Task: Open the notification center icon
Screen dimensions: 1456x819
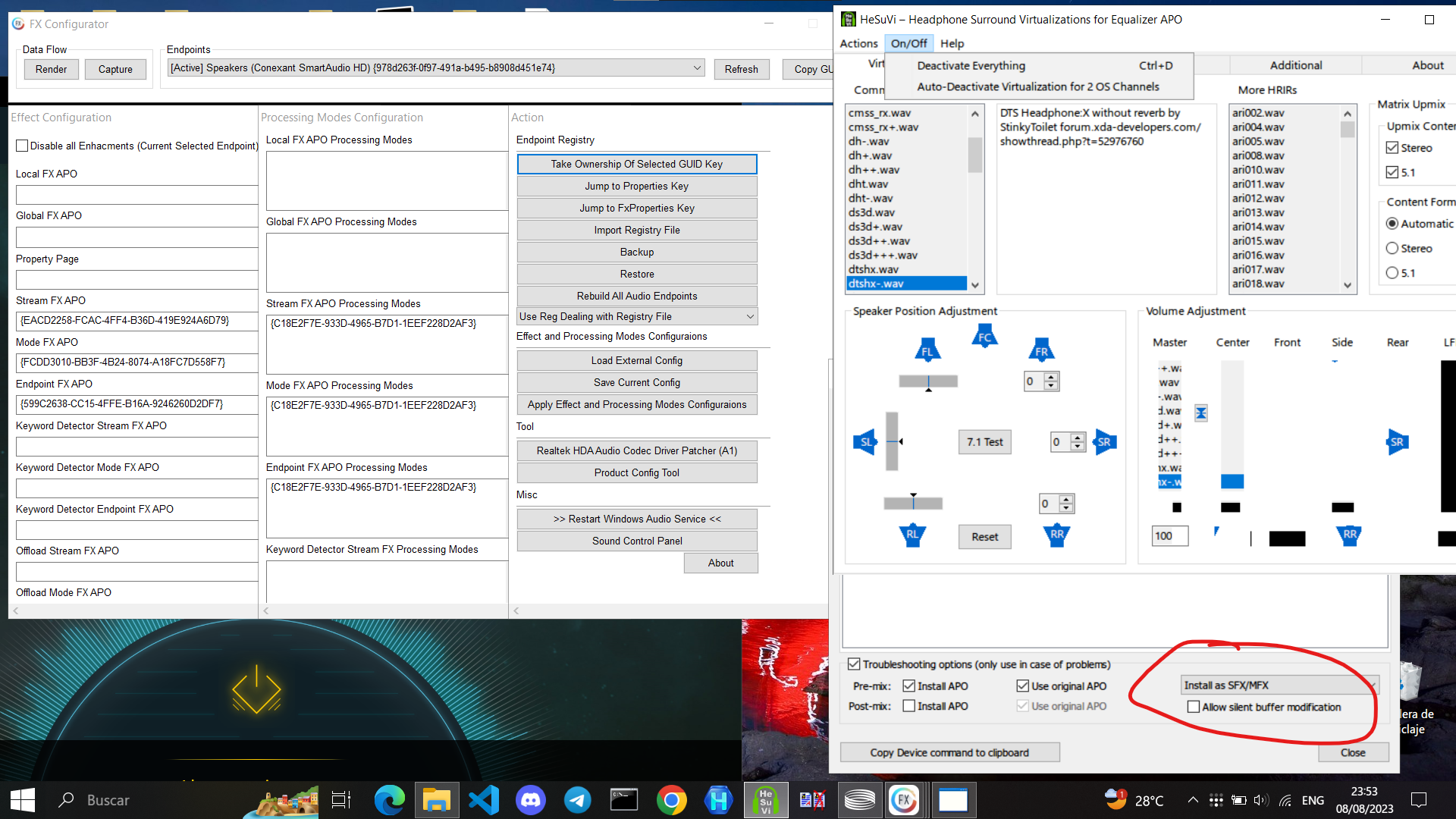Action: [x=1419, y=800]
